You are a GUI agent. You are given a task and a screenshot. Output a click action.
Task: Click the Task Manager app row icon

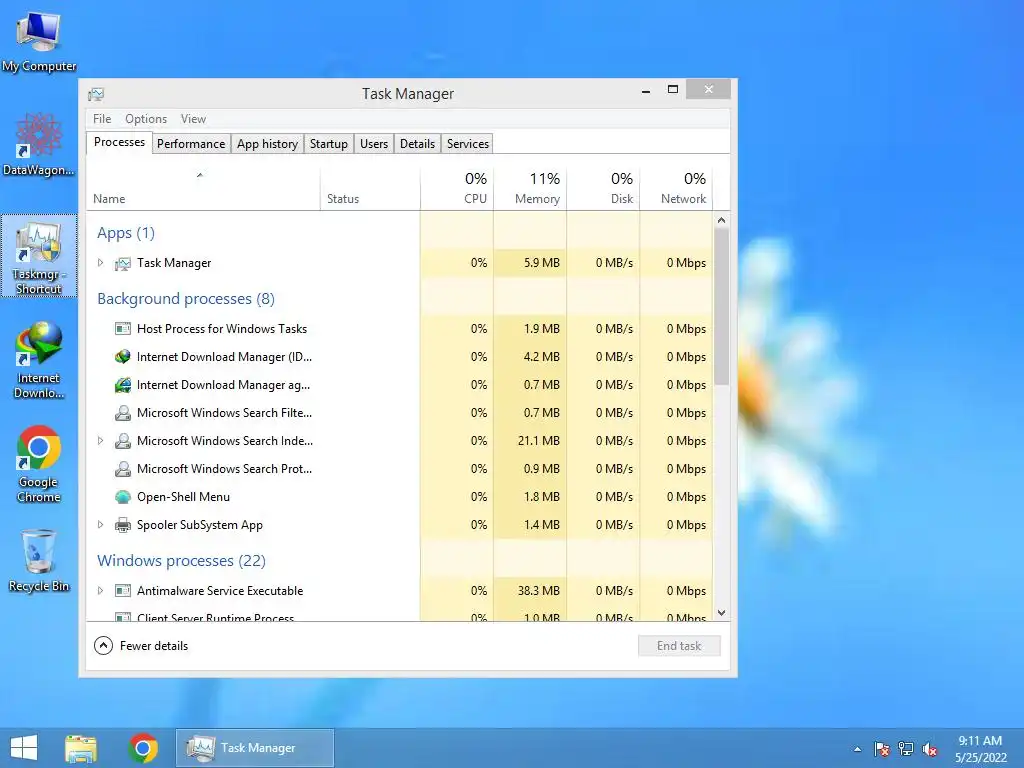[122, 263]
